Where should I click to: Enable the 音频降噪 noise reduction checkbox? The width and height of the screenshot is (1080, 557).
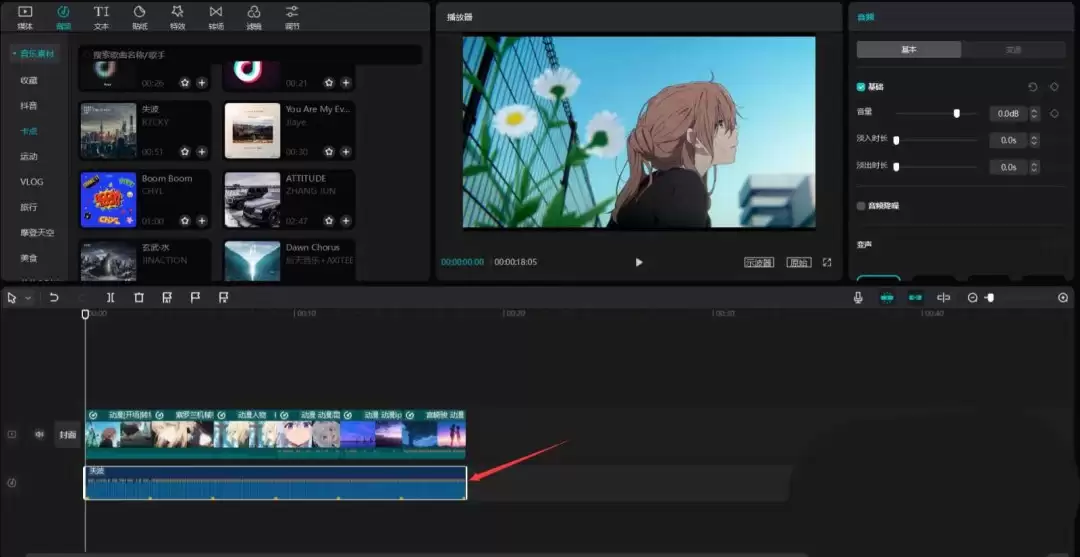(861, 205)
